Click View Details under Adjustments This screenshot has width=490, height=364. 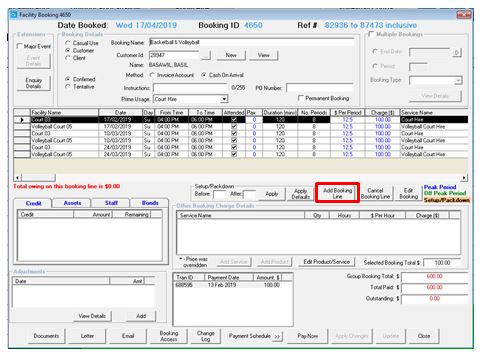(x=92, y=316)
